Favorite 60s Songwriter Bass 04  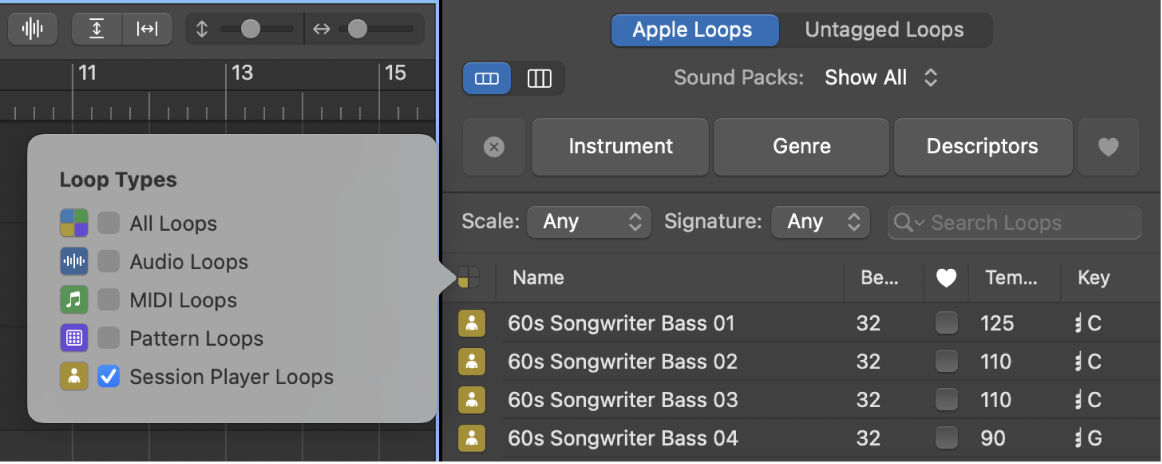coord(946,439)
